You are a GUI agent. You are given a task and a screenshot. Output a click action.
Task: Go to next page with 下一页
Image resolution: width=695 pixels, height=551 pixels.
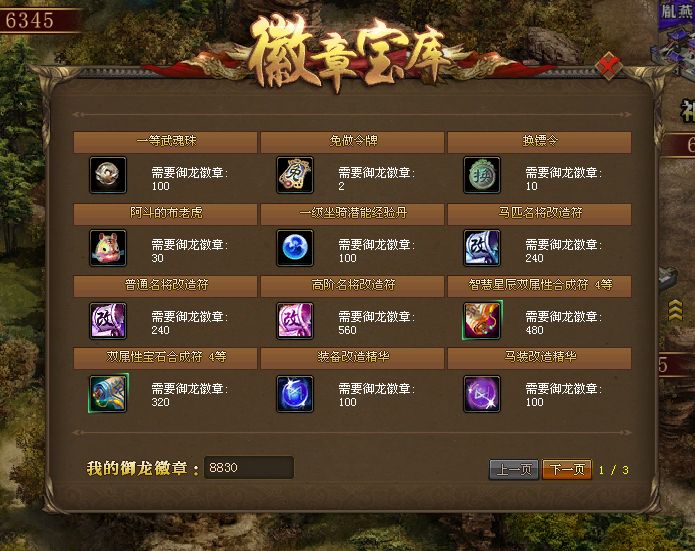pyautogui.click(x=567, y=469)
